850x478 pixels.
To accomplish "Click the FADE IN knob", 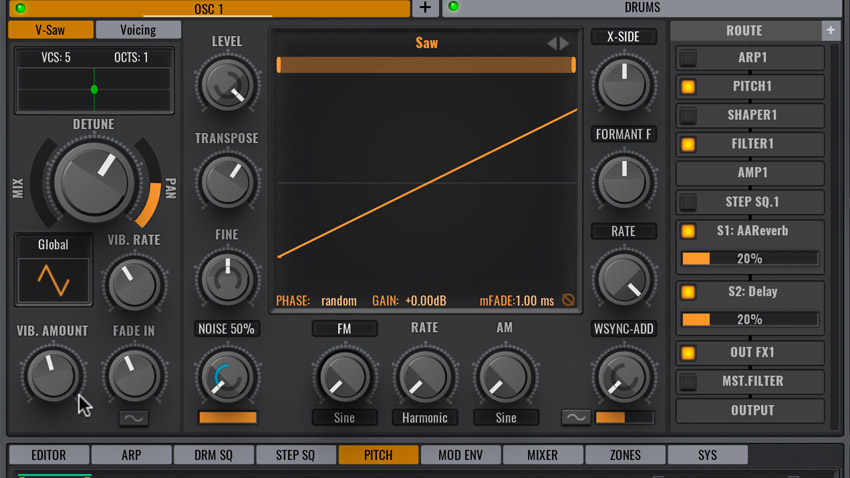I will click(x=134, y=375).
